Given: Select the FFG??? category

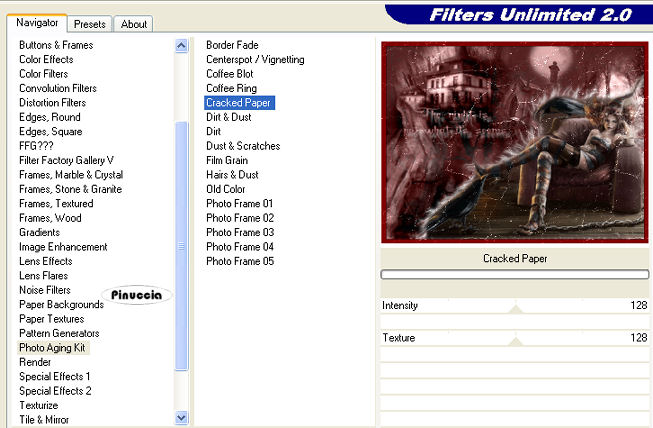Looking at the screenshot, I should [x=36, y=146].
